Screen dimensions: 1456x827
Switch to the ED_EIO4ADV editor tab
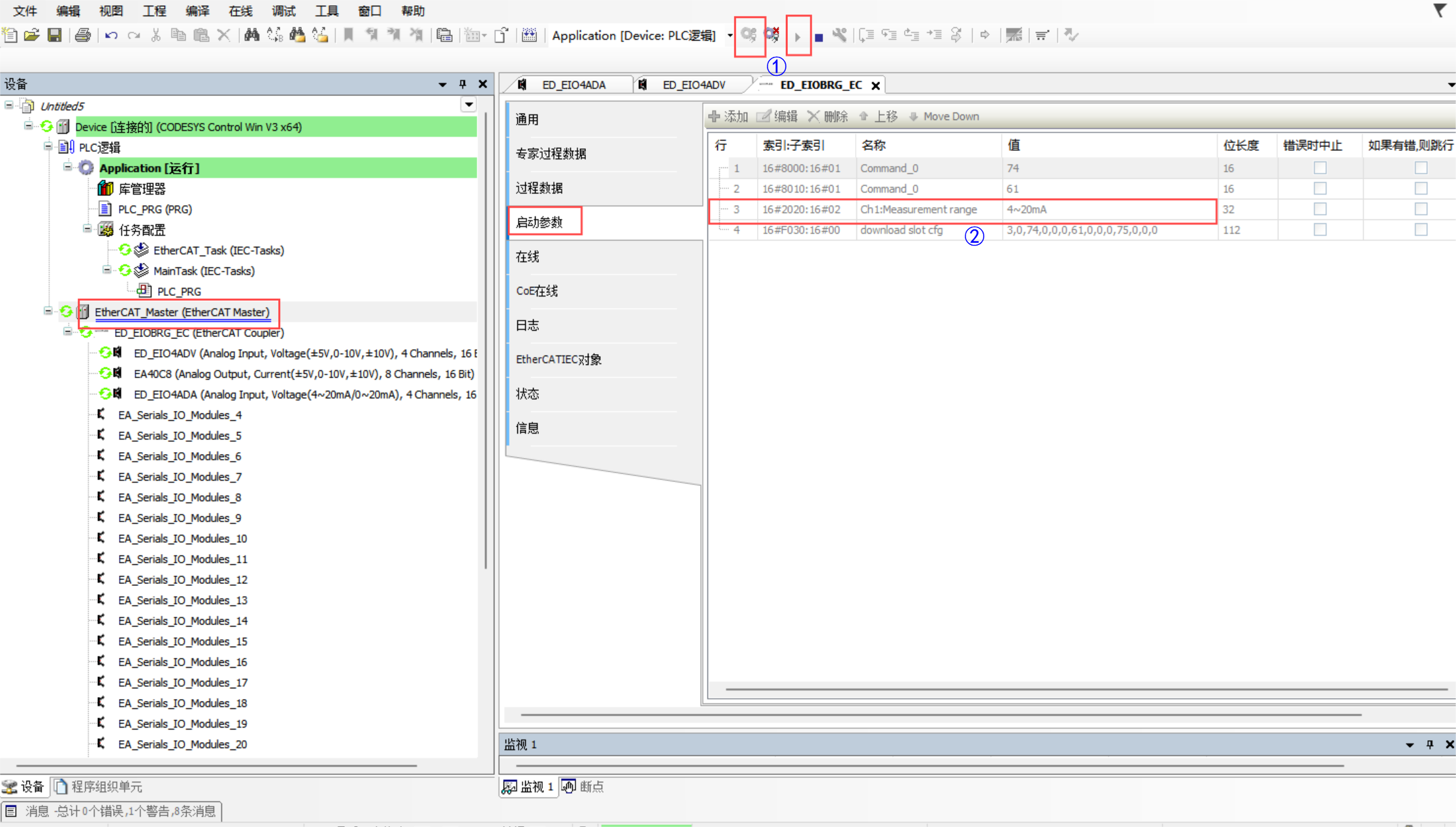693,85
